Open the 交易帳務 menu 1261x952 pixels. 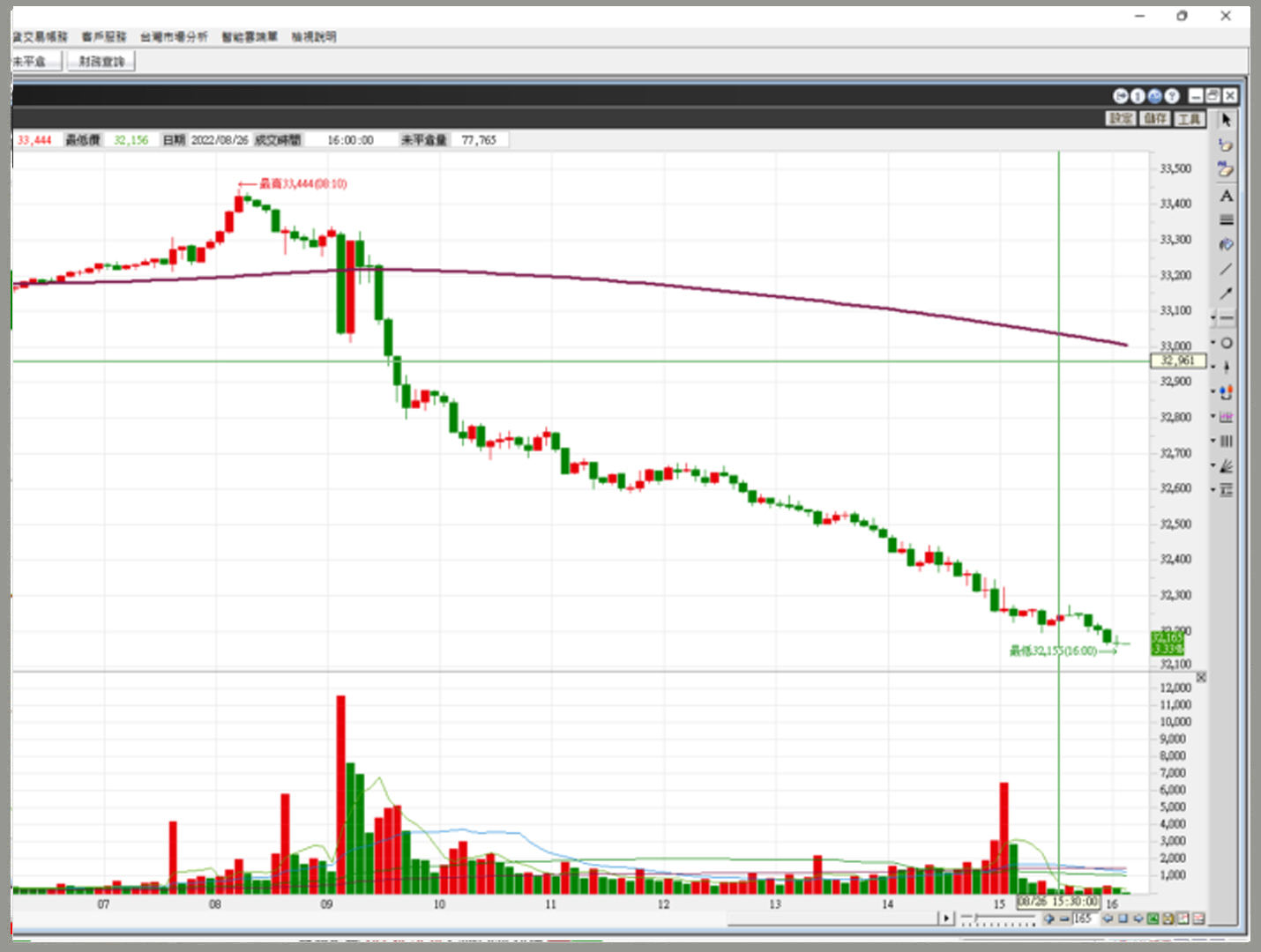click(x=40, y=36)
